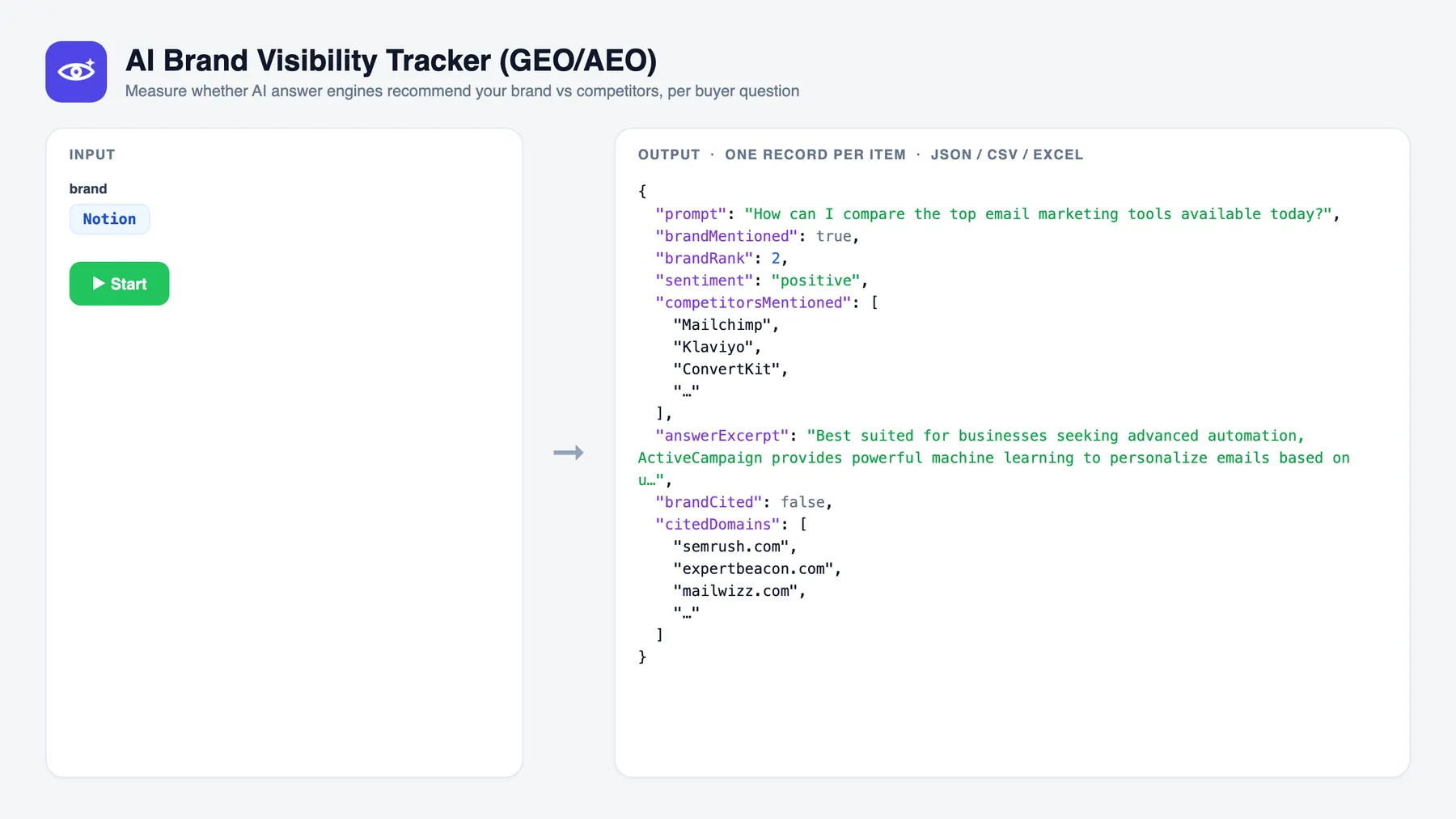Click the "JSON / CSV / EXCEL" label
Viewport: 1456px width, 819px height.
1007,154
